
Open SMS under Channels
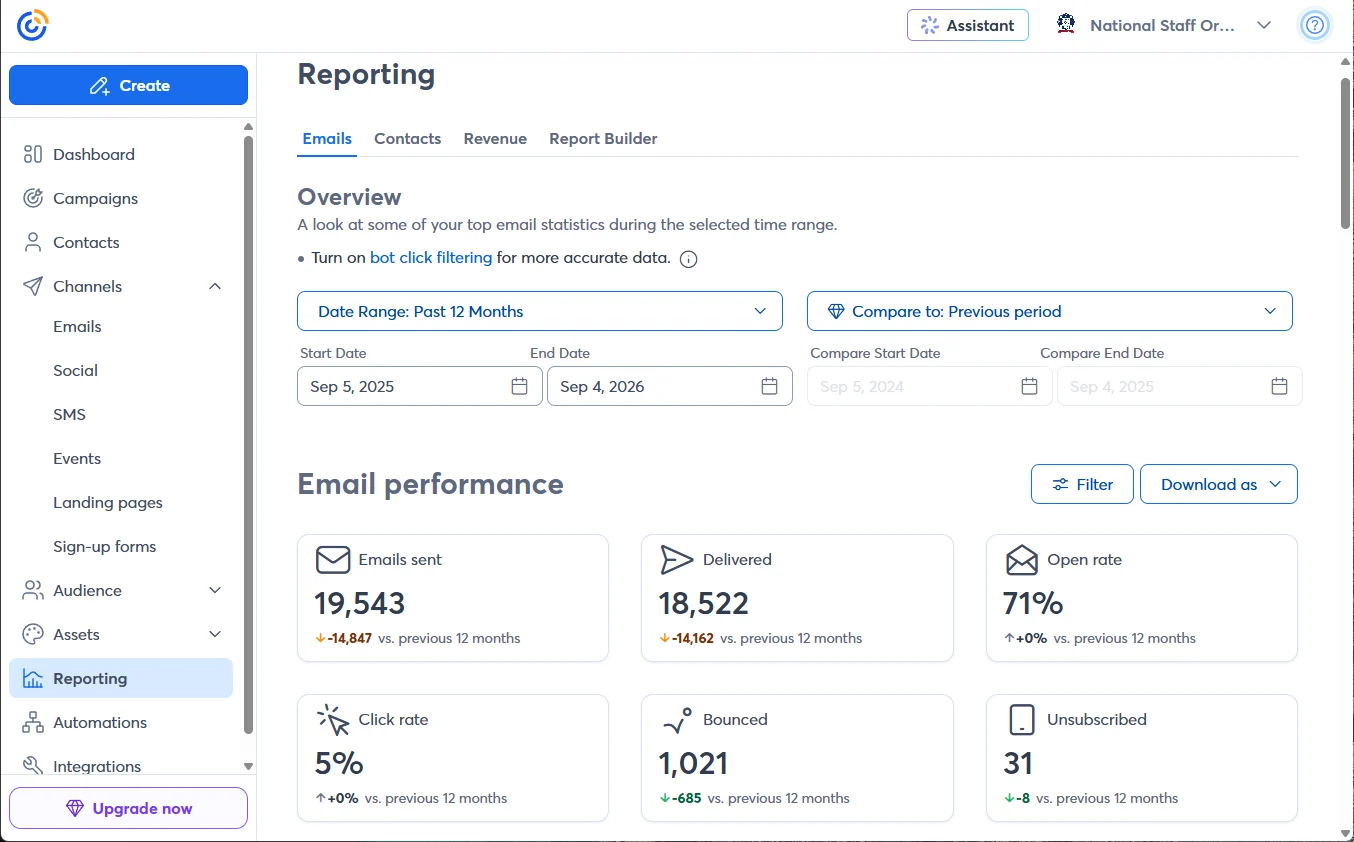[x=69, y=414]
